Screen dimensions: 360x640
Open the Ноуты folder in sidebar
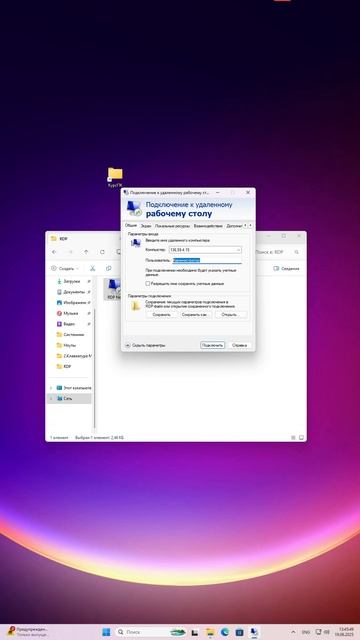(69, 345)
